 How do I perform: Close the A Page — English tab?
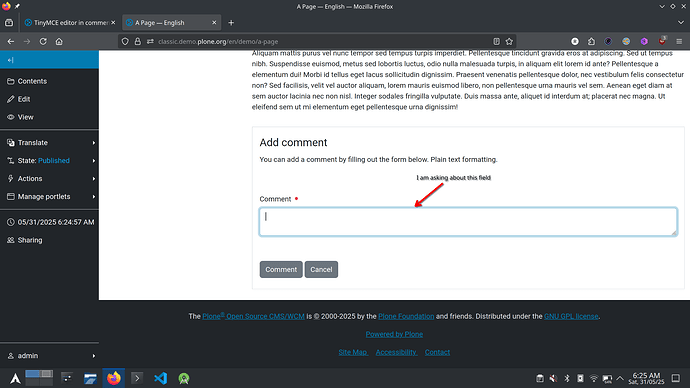click(214, 22)
